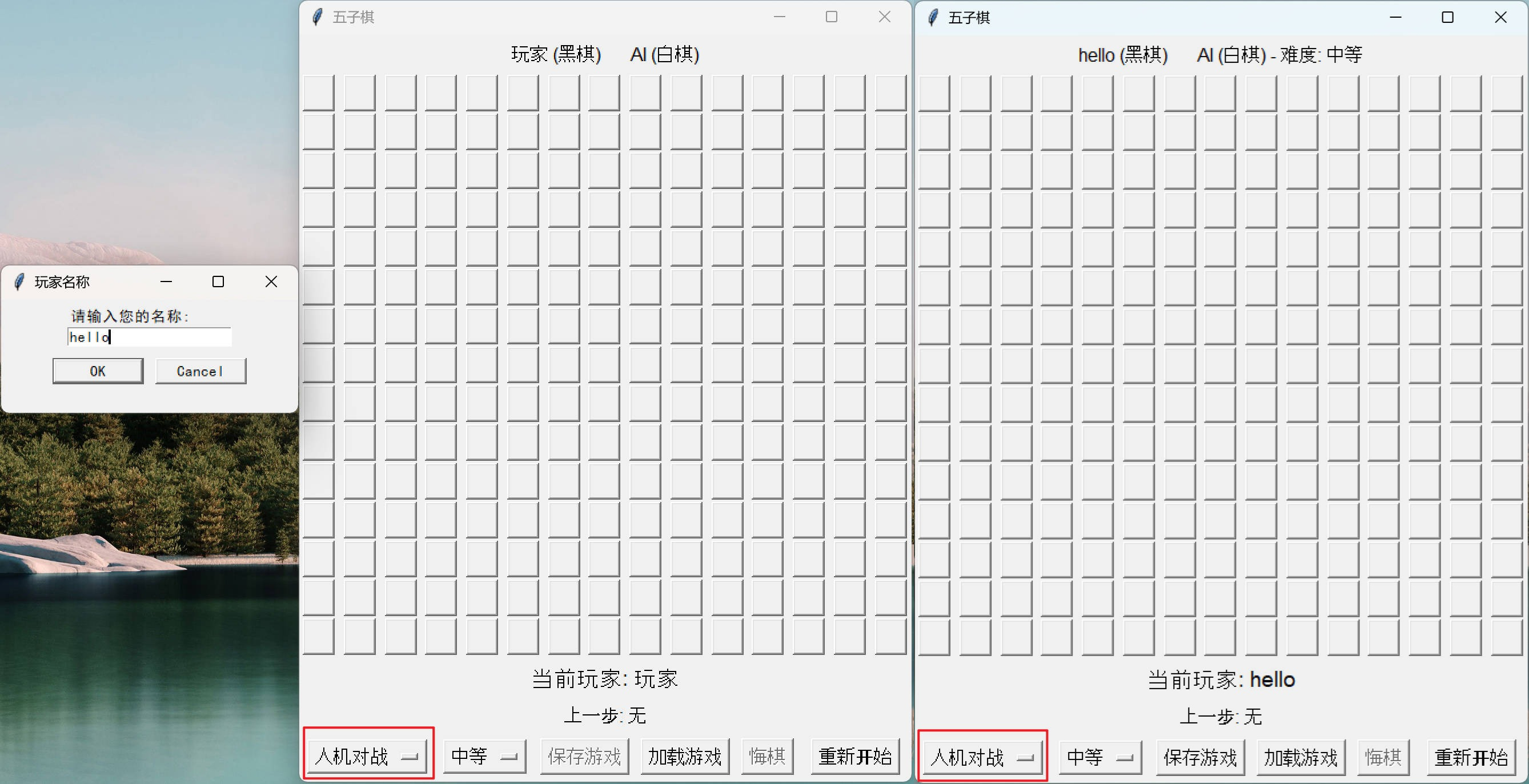Click the feather icon in right 五子棋 title bar

click(933, 18)
